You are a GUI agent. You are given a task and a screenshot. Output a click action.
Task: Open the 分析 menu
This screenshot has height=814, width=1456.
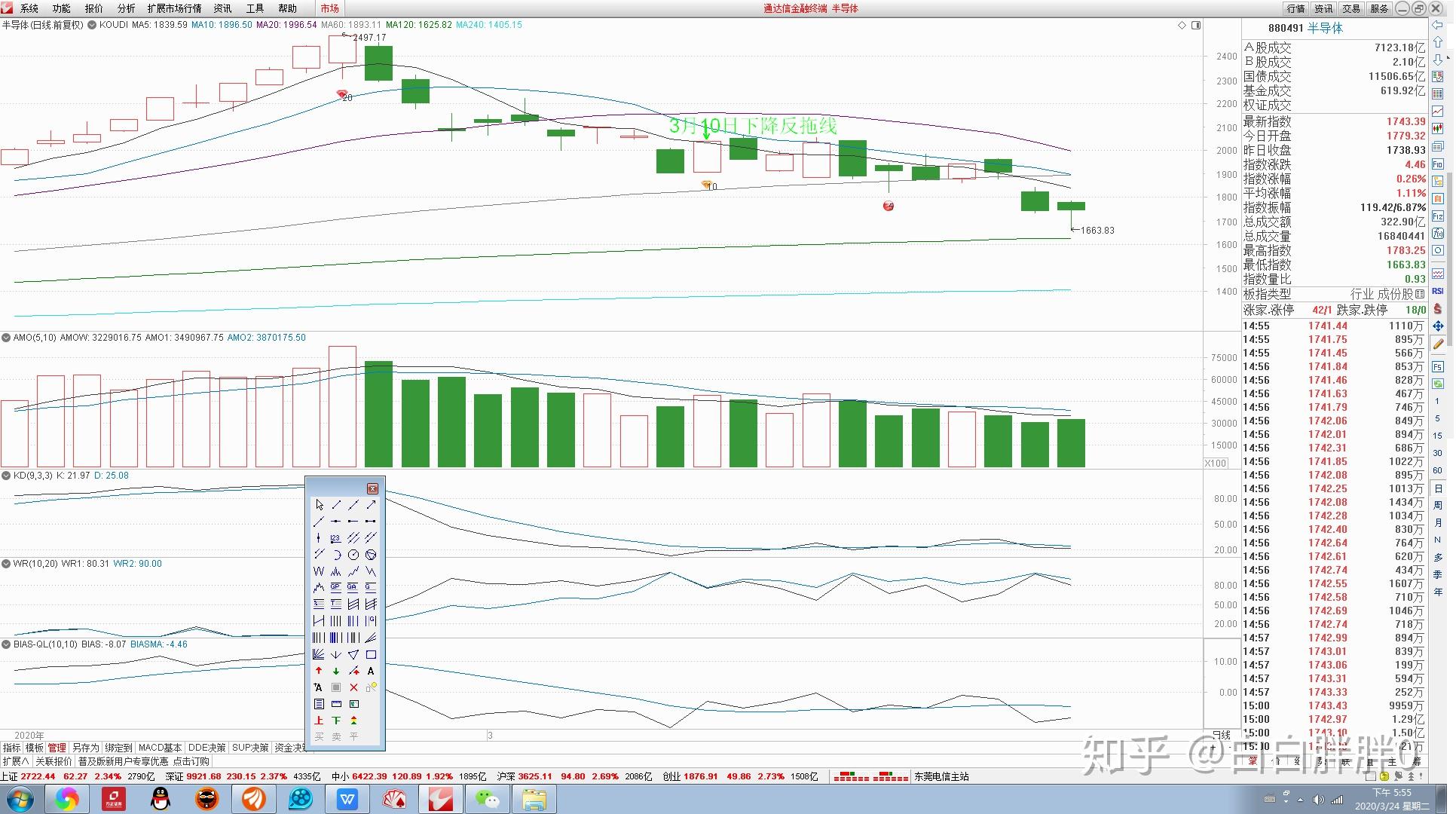click(x=126, y=8)
